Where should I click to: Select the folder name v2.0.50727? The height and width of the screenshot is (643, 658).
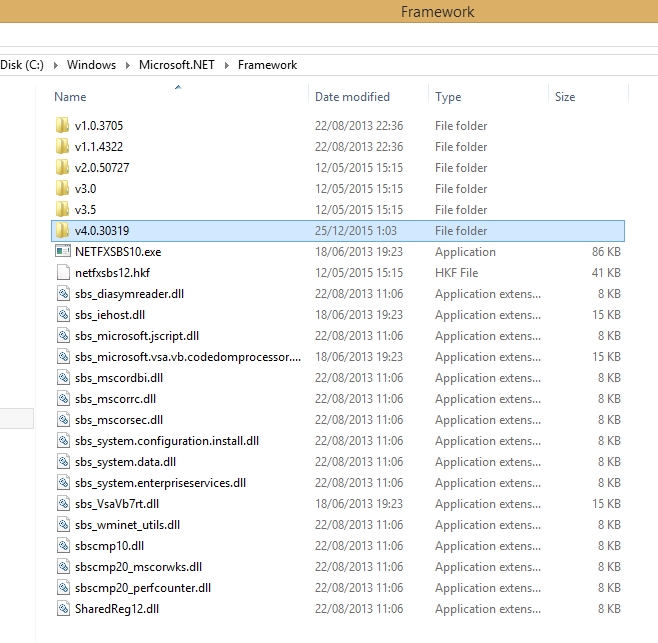(102, 168)
